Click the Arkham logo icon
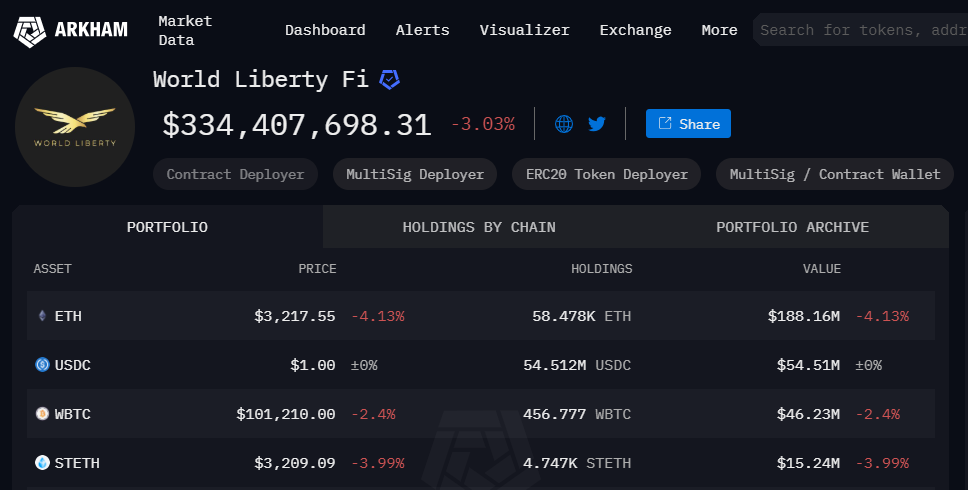This screenshot has width=968, height=490. [x=30, y=30]
